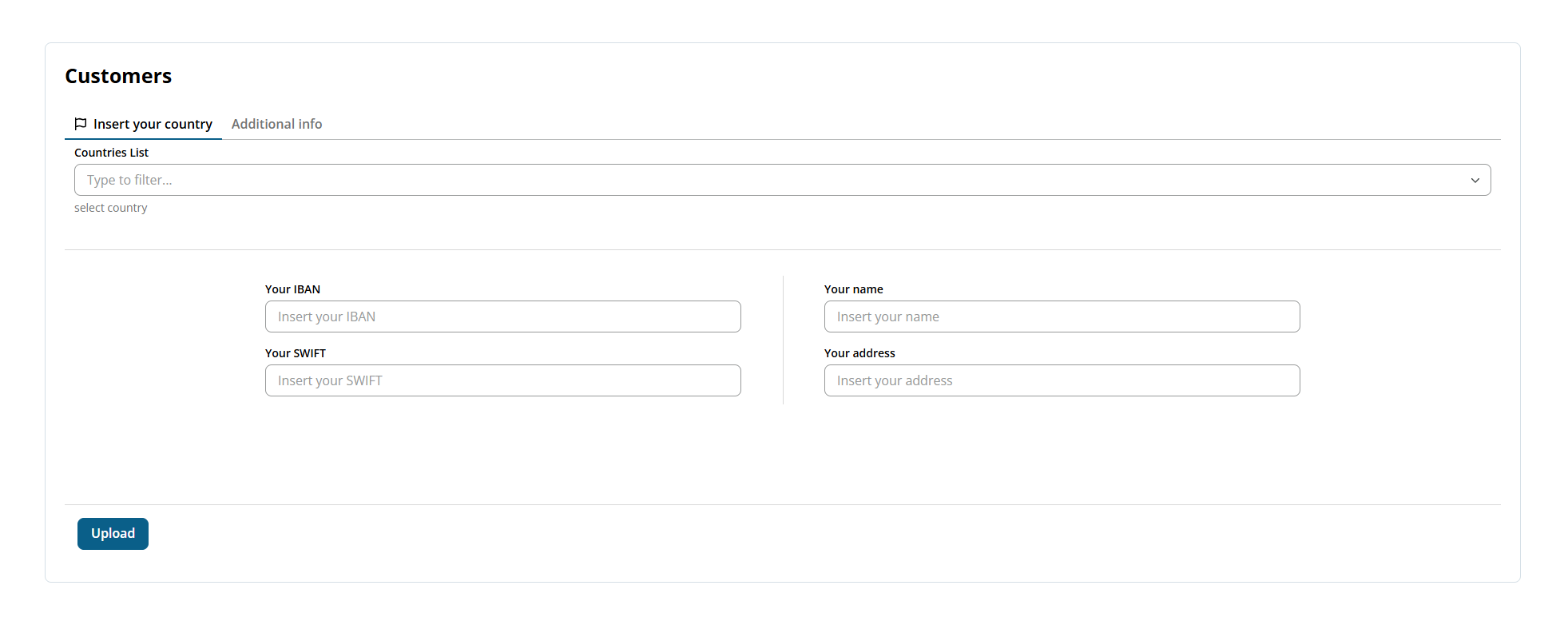Expand the Countries List dropdown chevron
This screenshot has width=1568, height=625.
(x=1475, y=181)
